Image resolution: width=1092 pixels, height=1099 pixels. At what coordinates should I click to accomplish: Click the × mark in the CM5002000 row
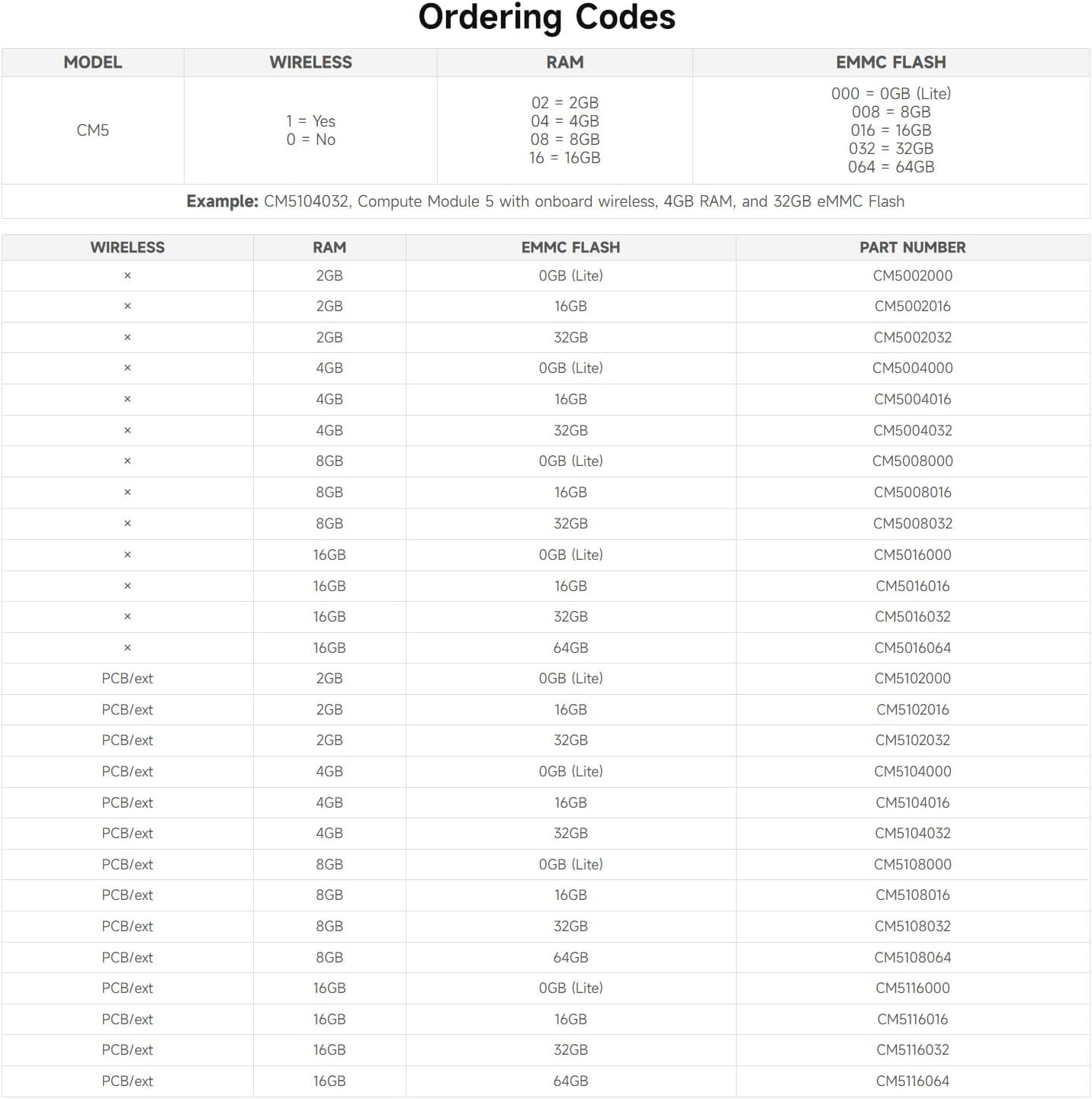click(127, 276)
